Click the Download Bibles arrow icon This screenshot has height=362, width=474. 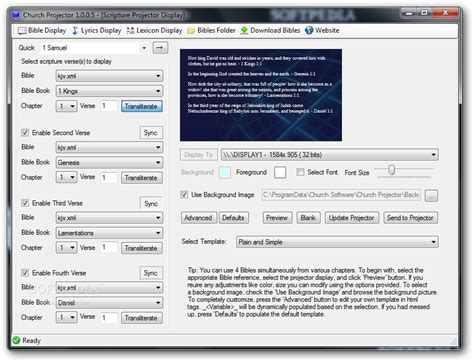[244, 31]
